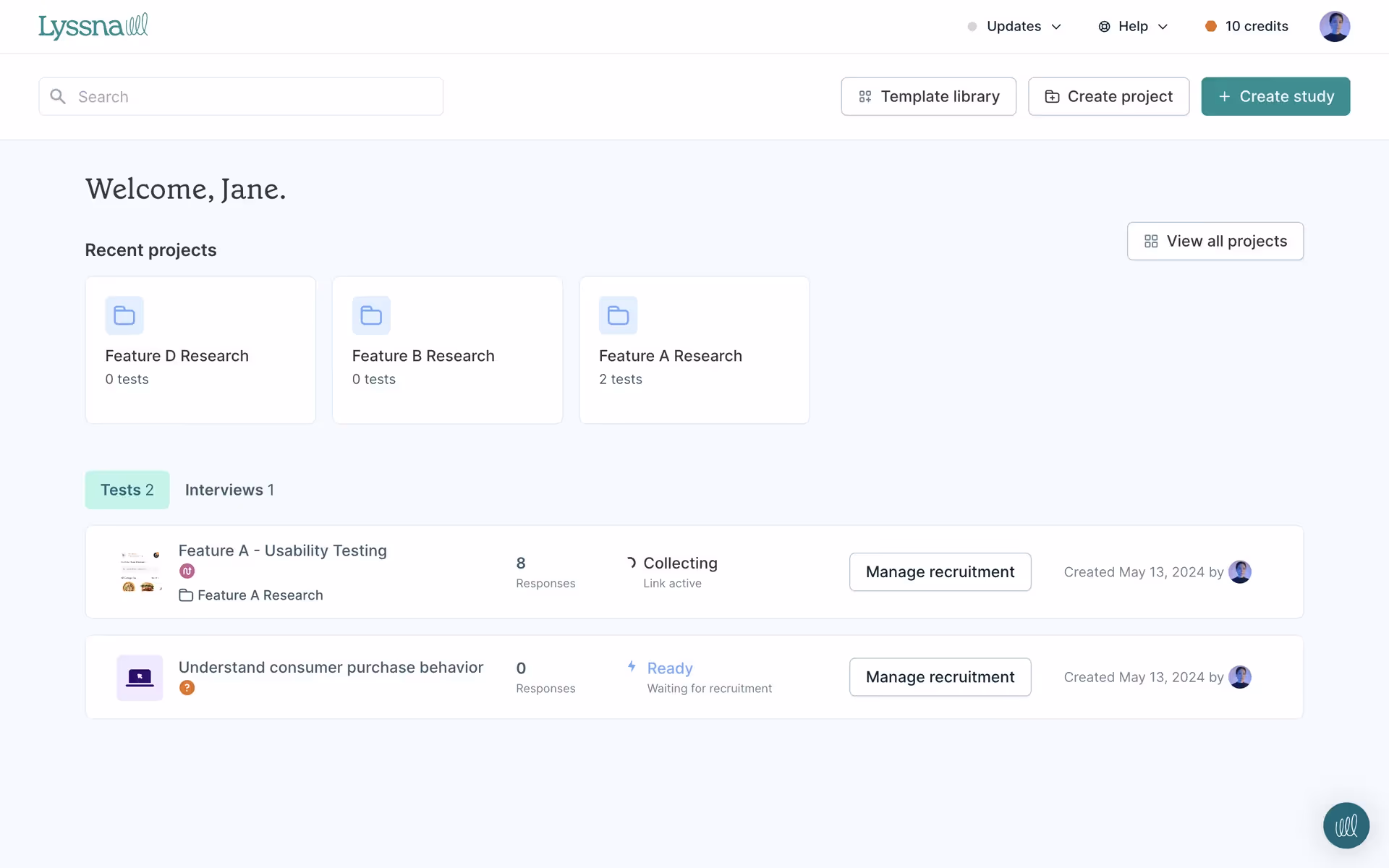Open the Feature A usability test thumbnail
Image resolution: width=1389 pixels, height=868 pixels.
[140, 571]
